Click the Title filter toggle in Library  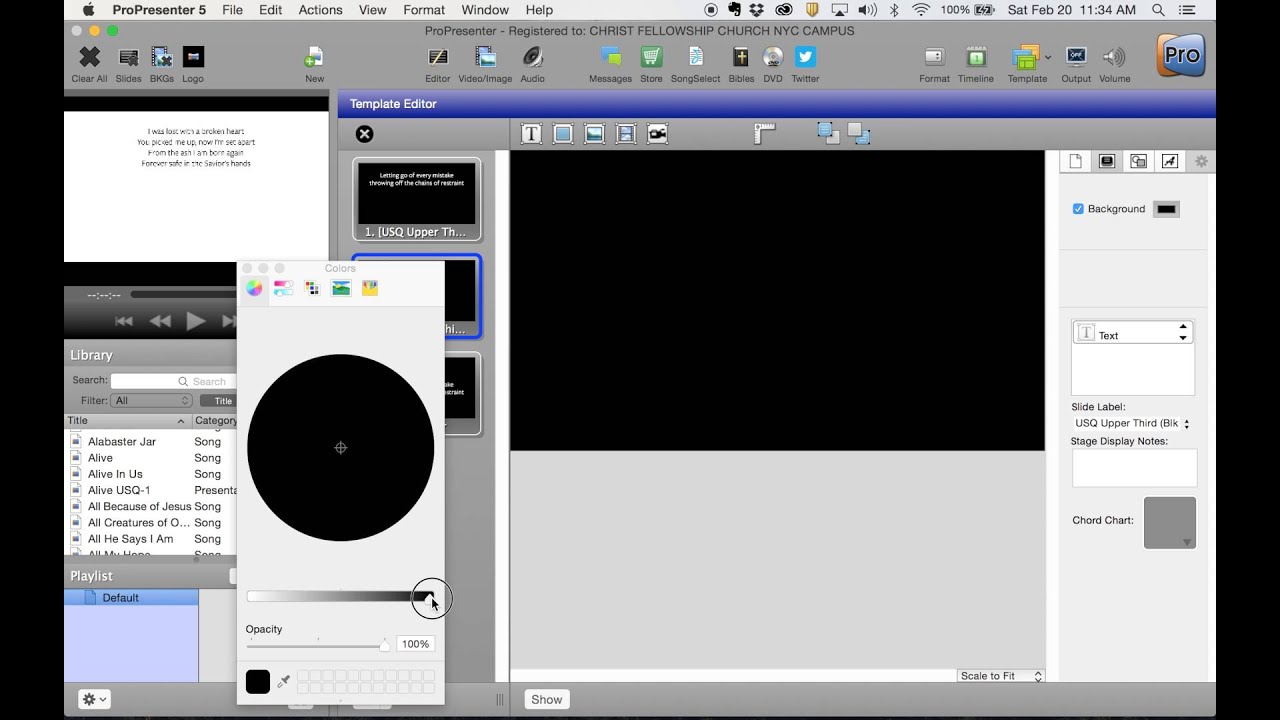pos(223,401)
